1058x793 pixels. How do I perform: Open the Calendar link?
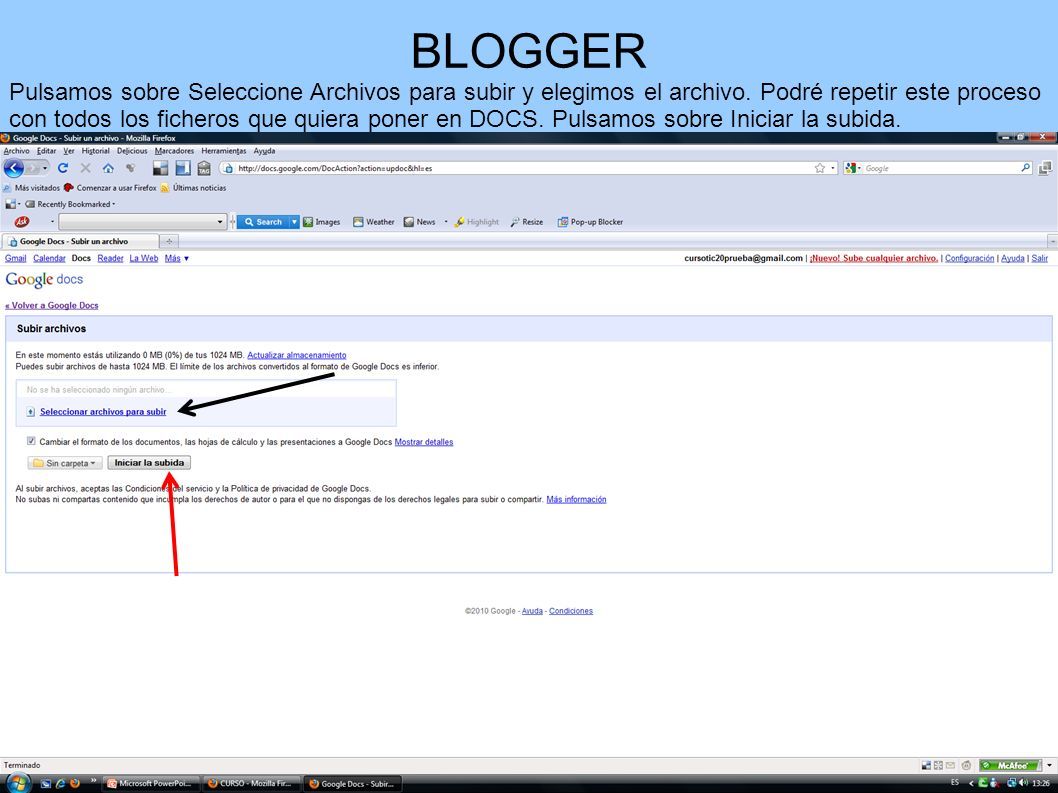[49, 258]
